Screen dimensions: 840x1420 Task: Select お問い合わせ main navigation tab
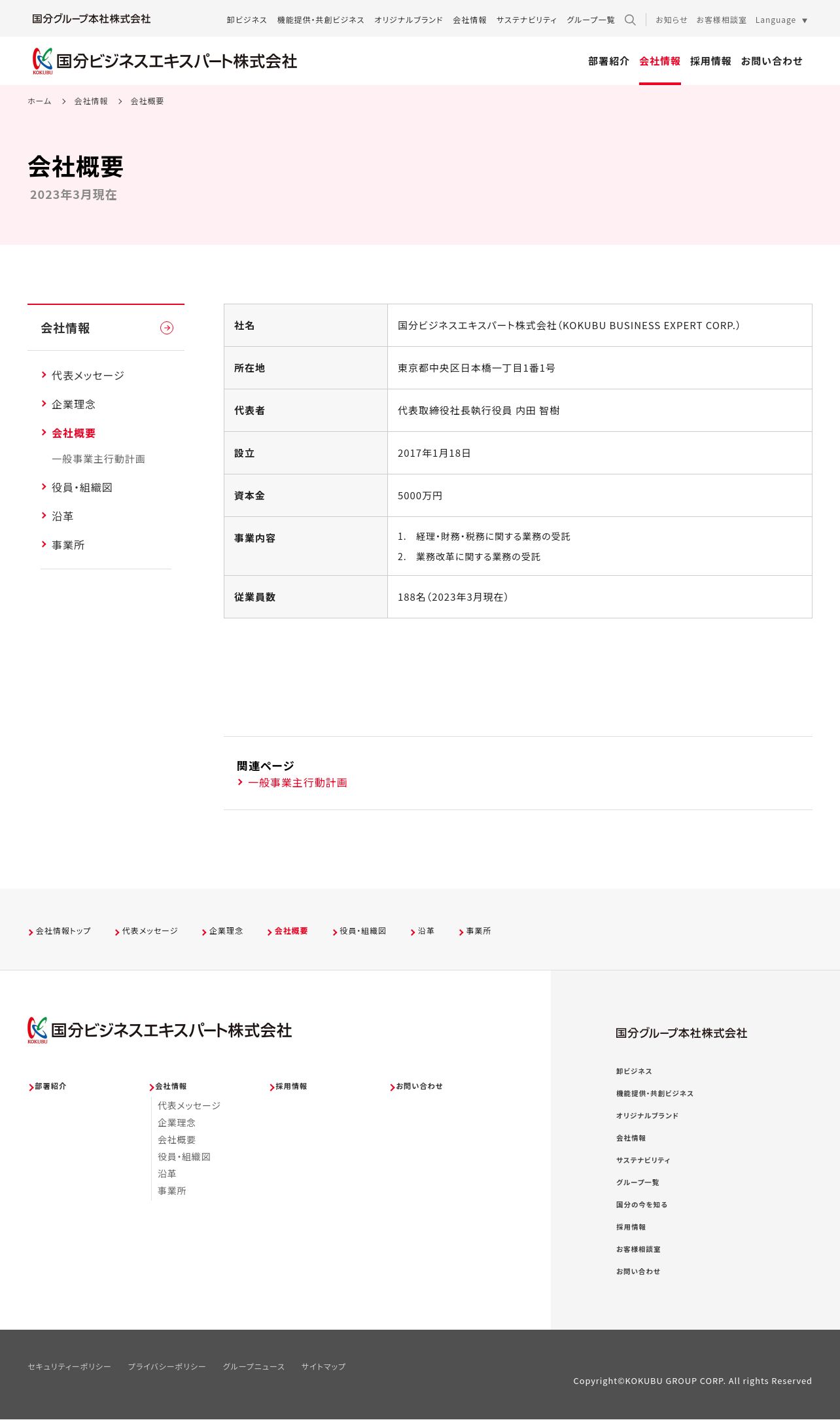click(x=771, y=61)
